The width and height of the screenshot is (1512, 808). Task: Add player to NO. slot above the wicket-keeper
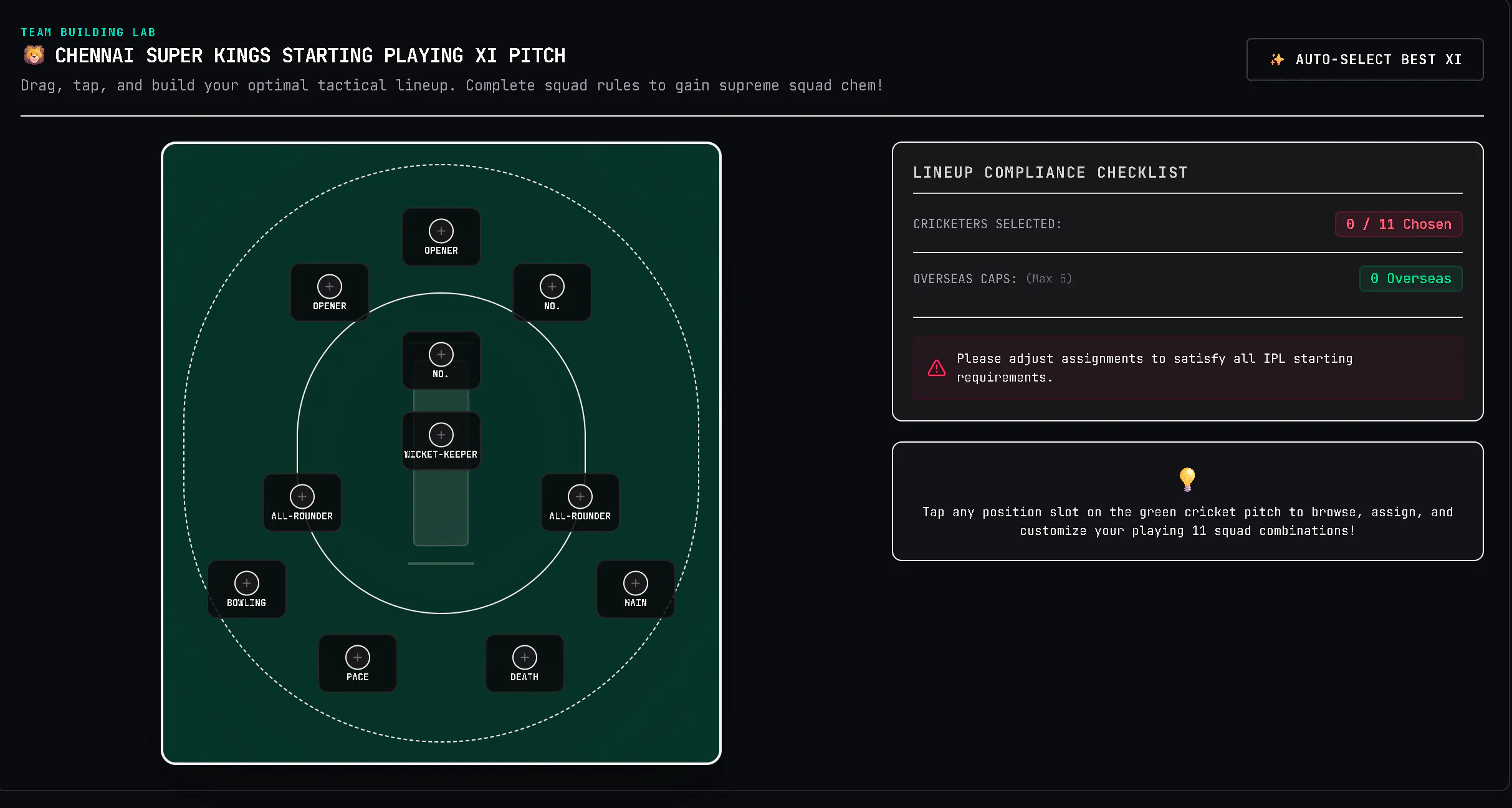pyautogui.click(x=441, y=360)
